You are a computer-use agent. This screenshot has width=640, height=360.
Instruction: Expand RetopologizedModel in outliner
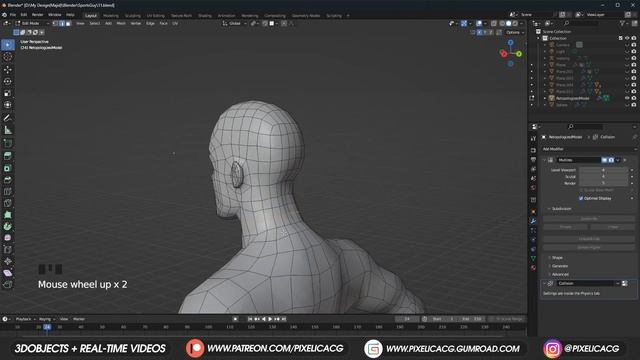(x=545, y=98)
